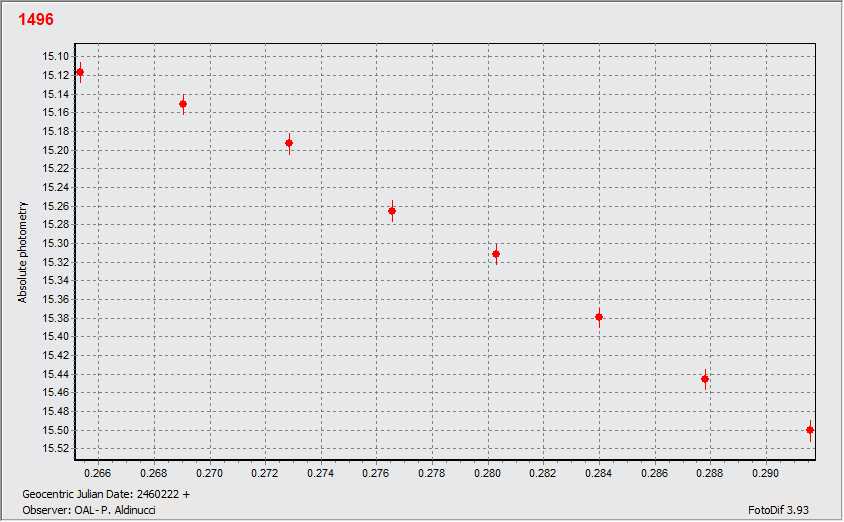
Task: Click 'Geocentric Julian Date: 2460222 +' text
Action: click(x=106, y=494)
